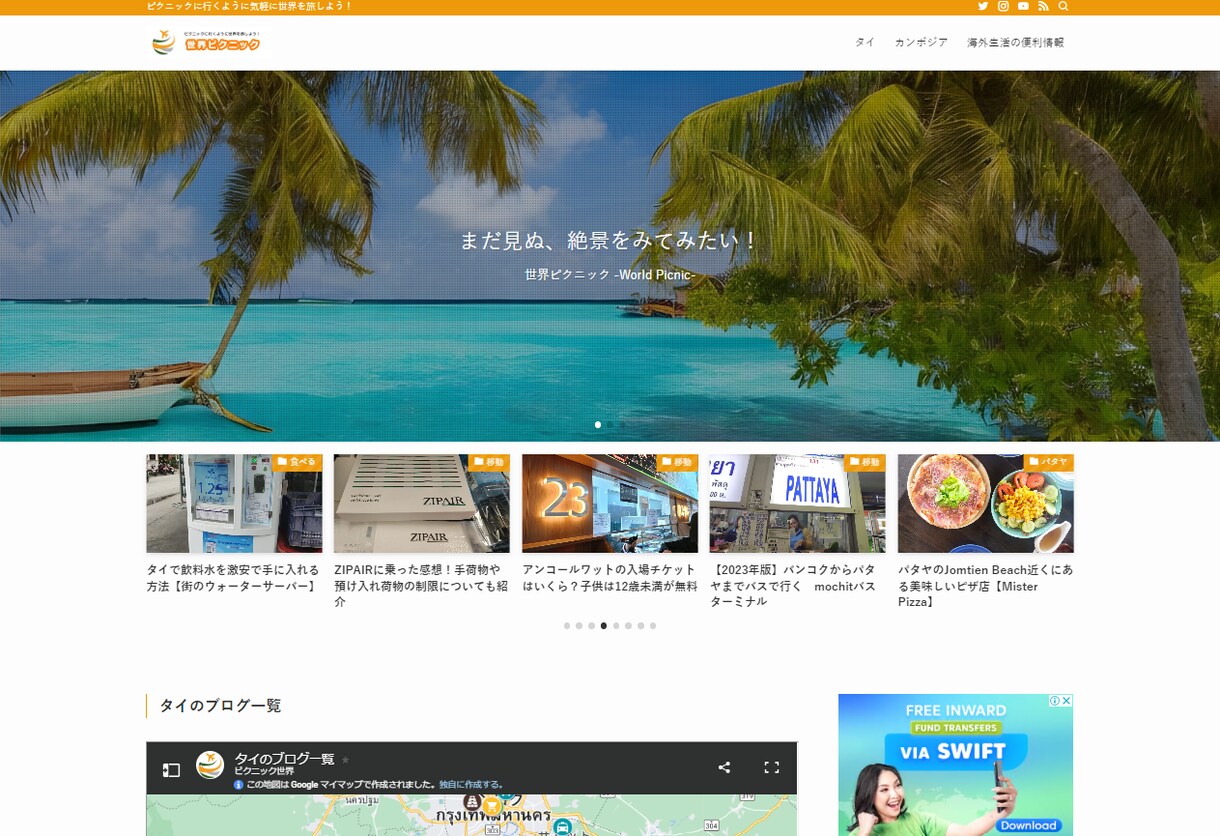Open article バンコクからパタヤまでバスで行く

(x=796, y=586)
